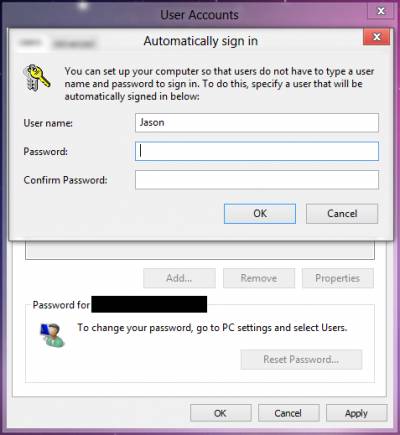Close the User Accounts window
Viewport: 400px width, 435px height.
click(x=381, y=11)
